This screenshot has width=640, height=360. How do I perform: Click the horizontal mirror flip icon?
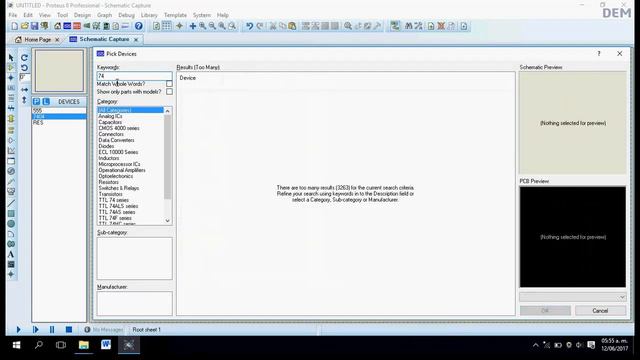click(24, 89)
